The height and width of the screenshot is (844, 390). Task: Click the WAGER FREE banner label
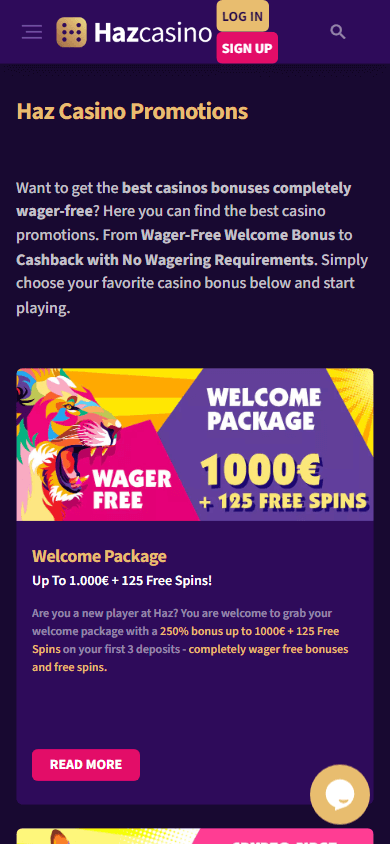pos(131,489)
